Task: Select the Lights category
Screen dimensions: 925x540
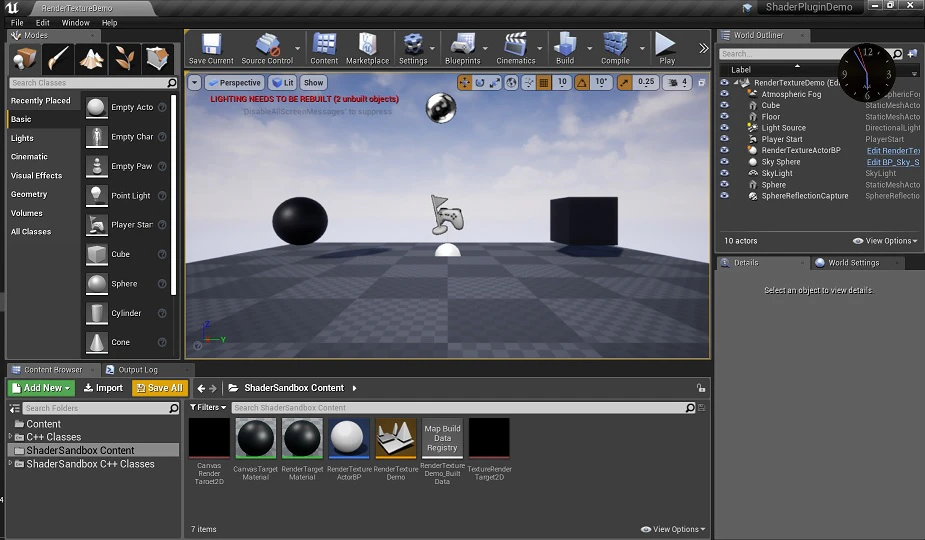Action: pos(22,138)
